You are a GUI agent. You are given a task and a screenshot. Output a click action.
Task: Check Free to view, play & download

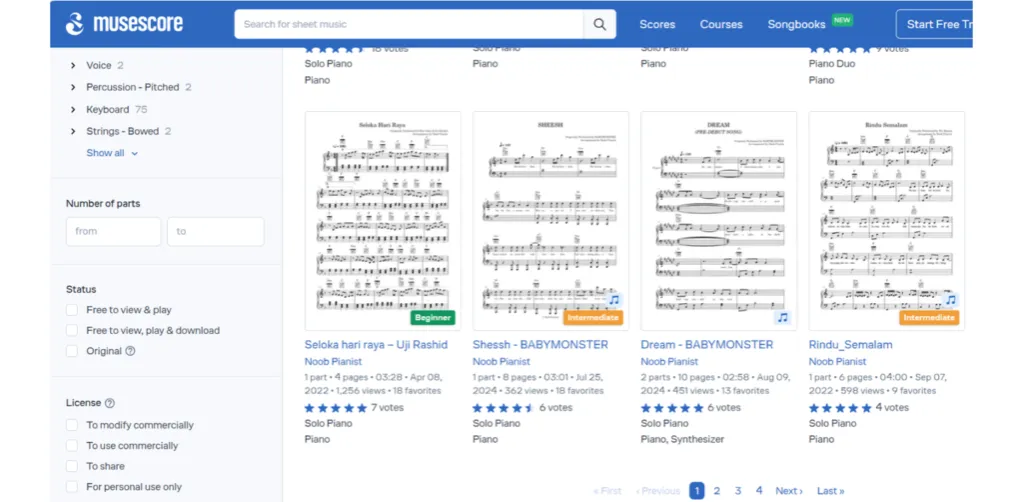(72, 330)
